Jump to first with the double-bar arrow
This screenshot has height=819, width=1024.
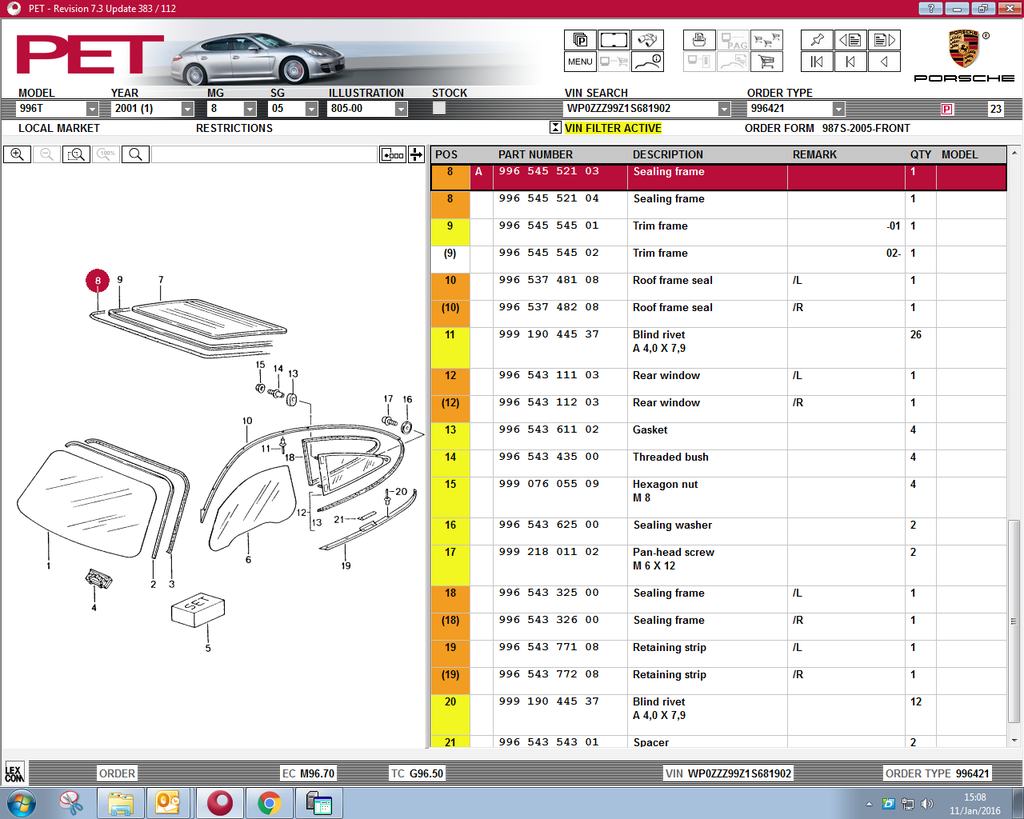817,61
